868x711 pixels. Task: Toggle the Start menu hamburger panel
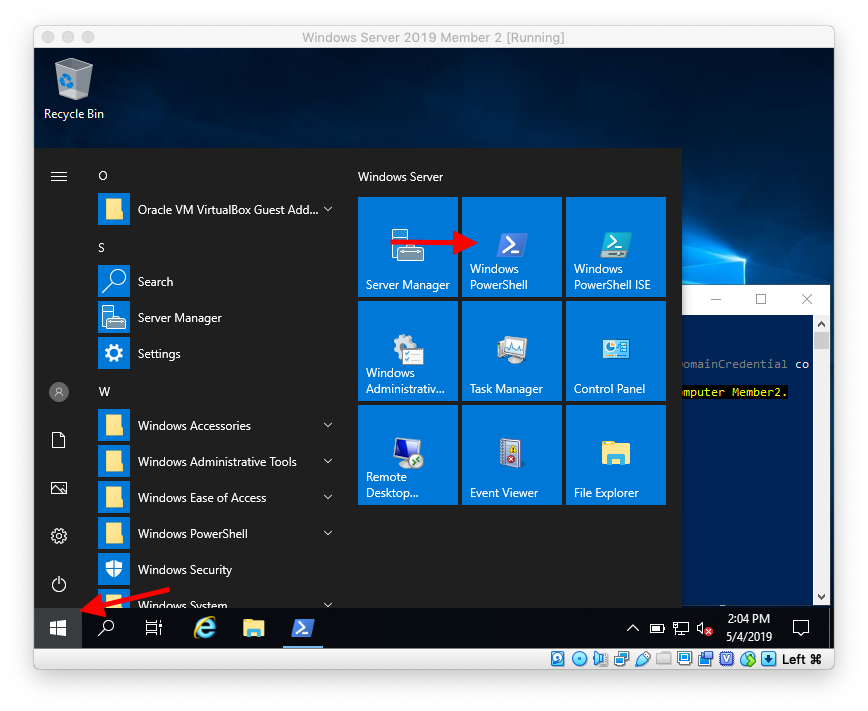[x=58, y=176]
